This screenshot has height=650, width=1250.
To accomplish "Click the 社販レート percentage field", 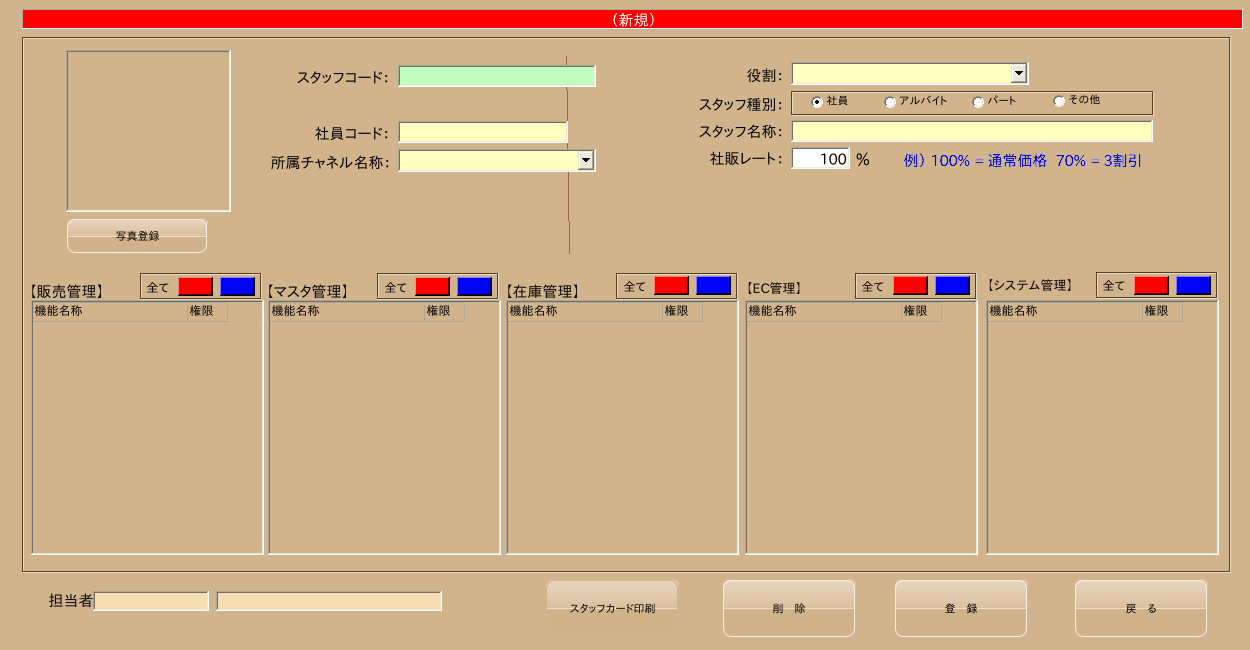I will click(x=821, y=159).
